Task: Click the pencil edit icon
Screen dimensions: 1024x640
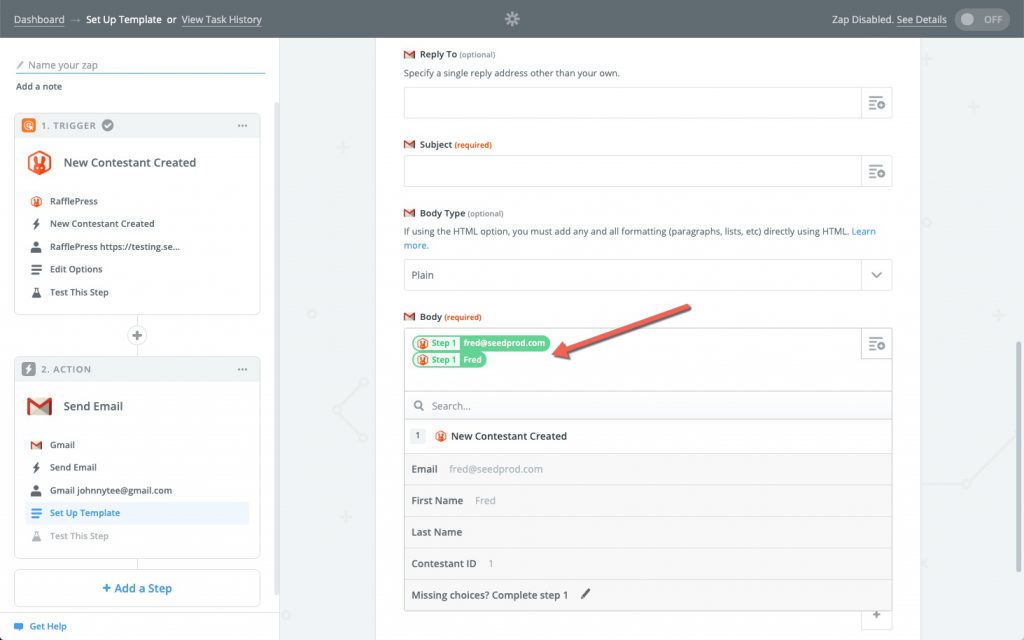Action: tap(585, 594)
